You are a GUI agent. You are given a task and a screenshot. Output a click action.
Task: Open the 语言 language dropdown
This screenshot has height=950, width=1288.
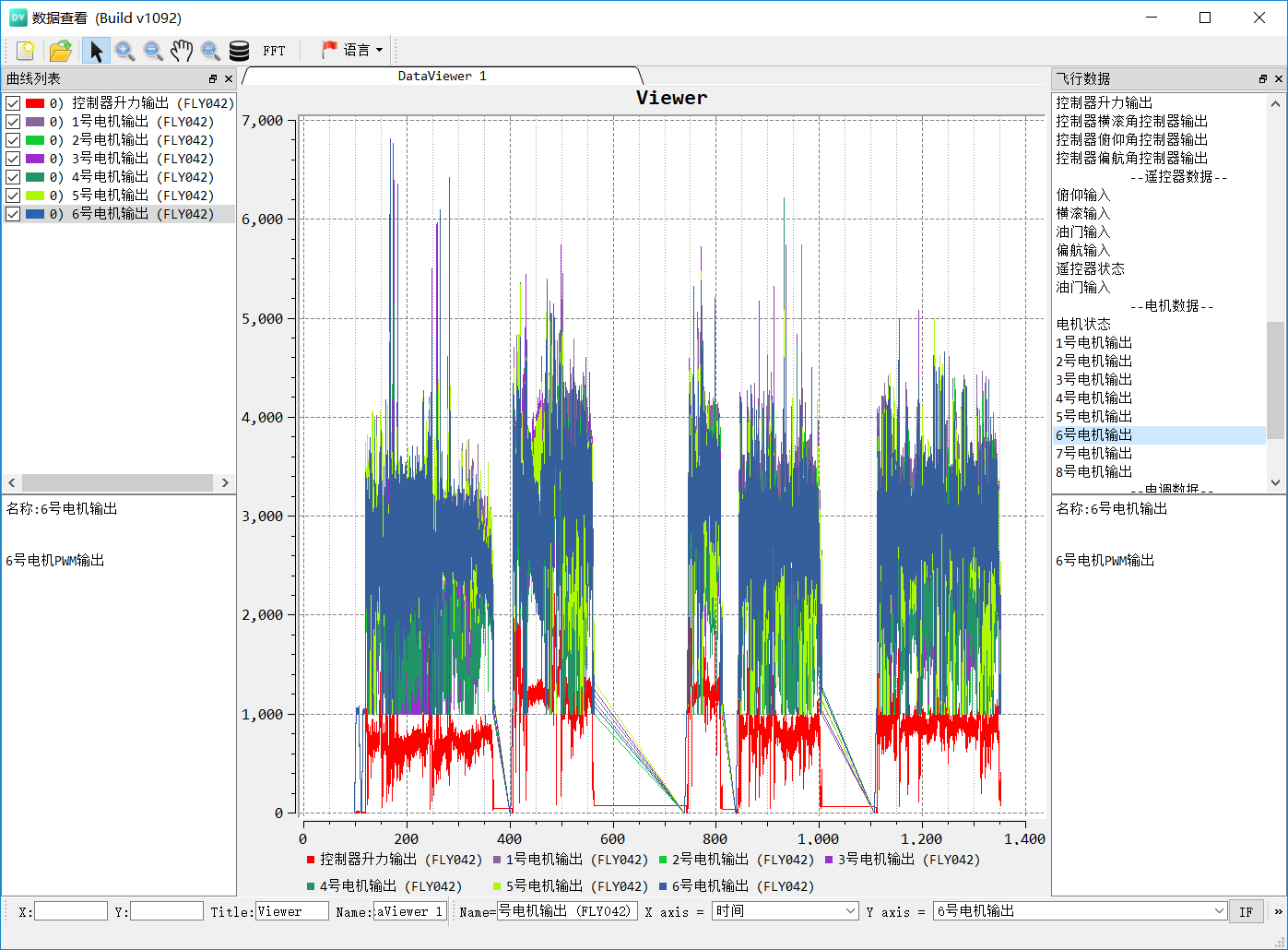click(x=352, y=50)
